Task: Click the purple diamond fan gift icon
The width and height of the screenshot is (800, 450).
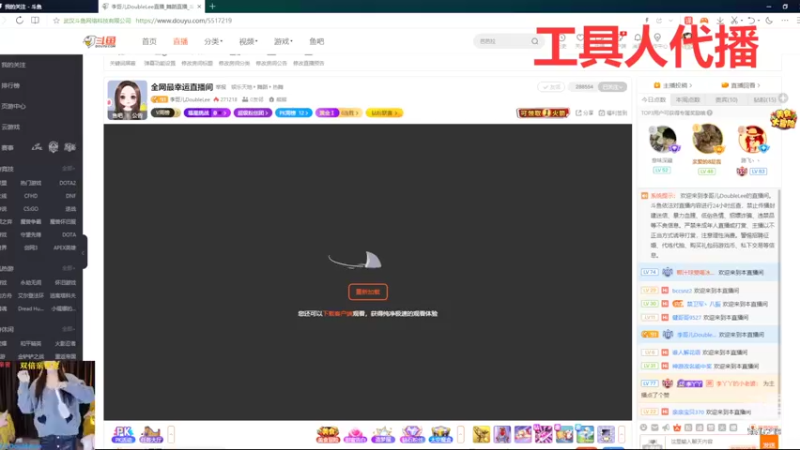Action: pyautogui.click(x=412, y=434)
